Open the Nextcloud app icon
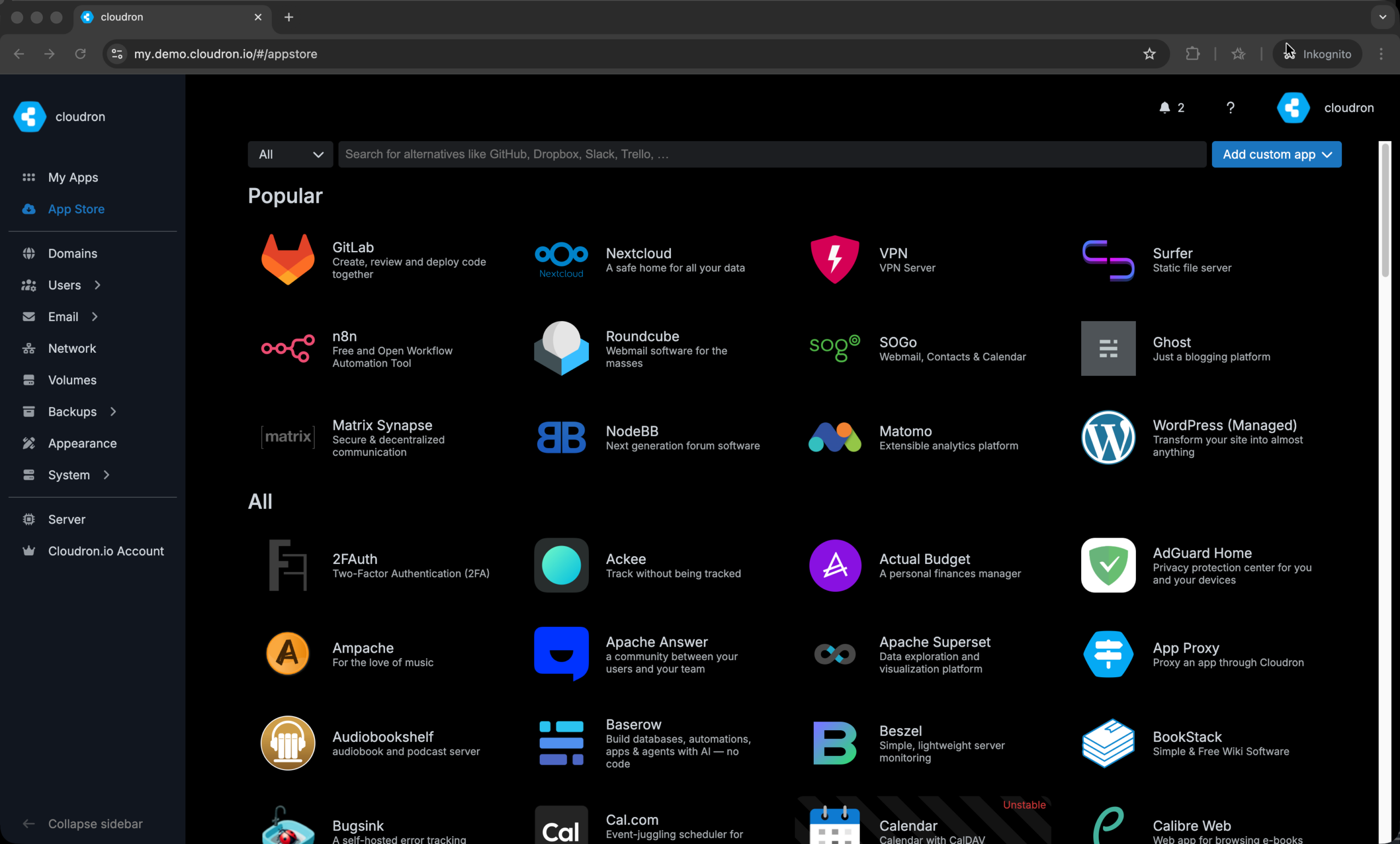 [561, 260]
